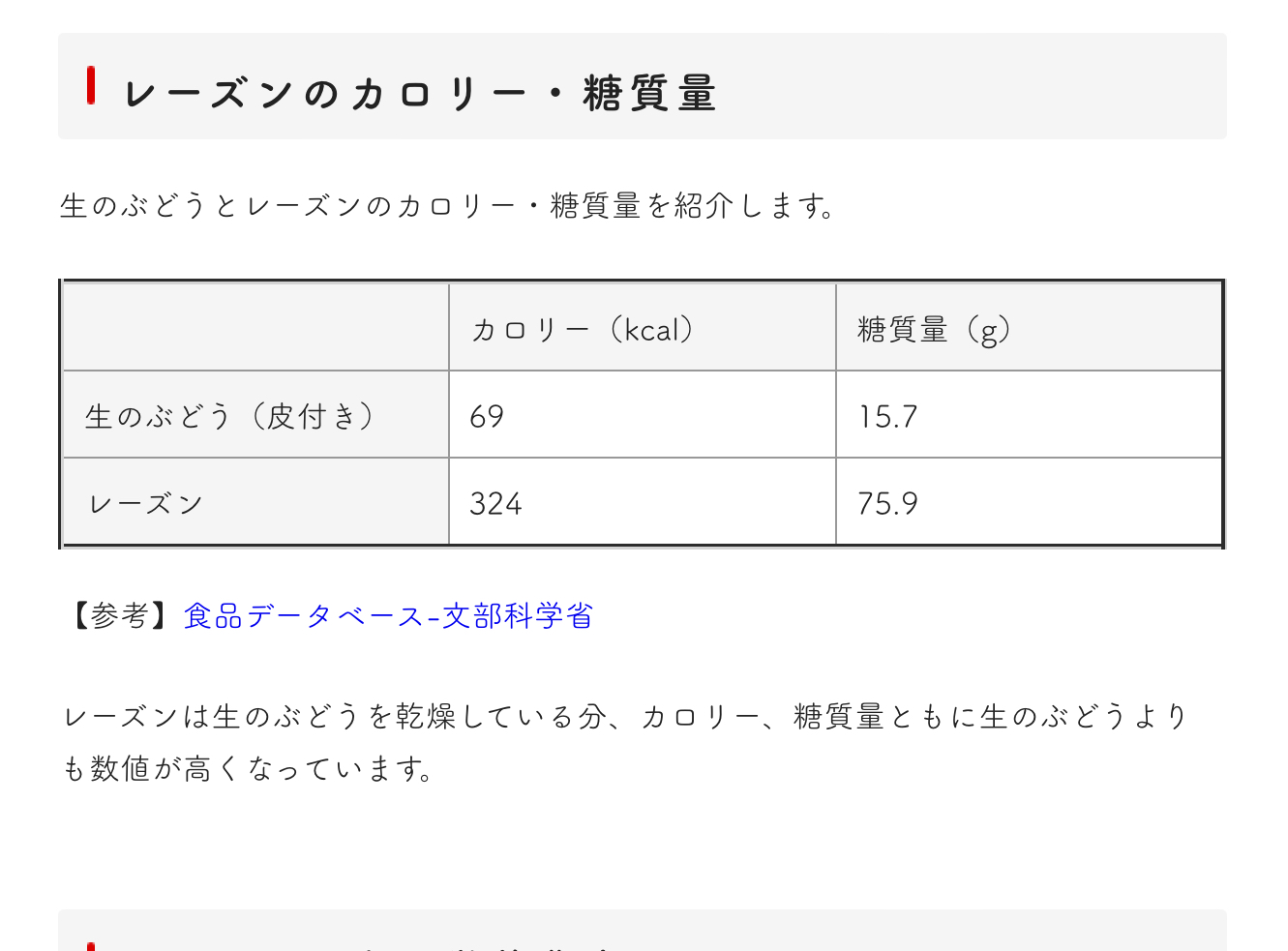Open the 食品データベース-文部科学省 link

(387, 616)
